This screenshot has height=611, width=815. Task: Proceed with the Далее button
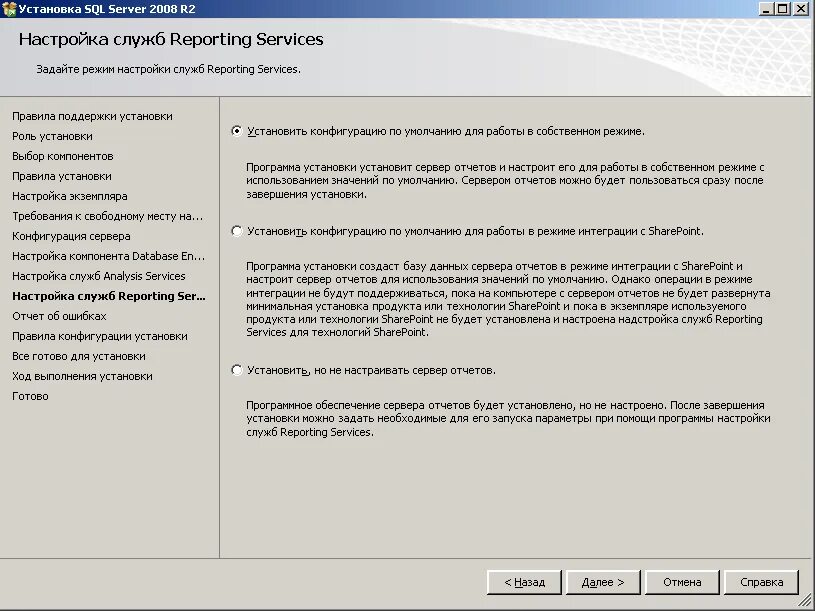(603, 582)
